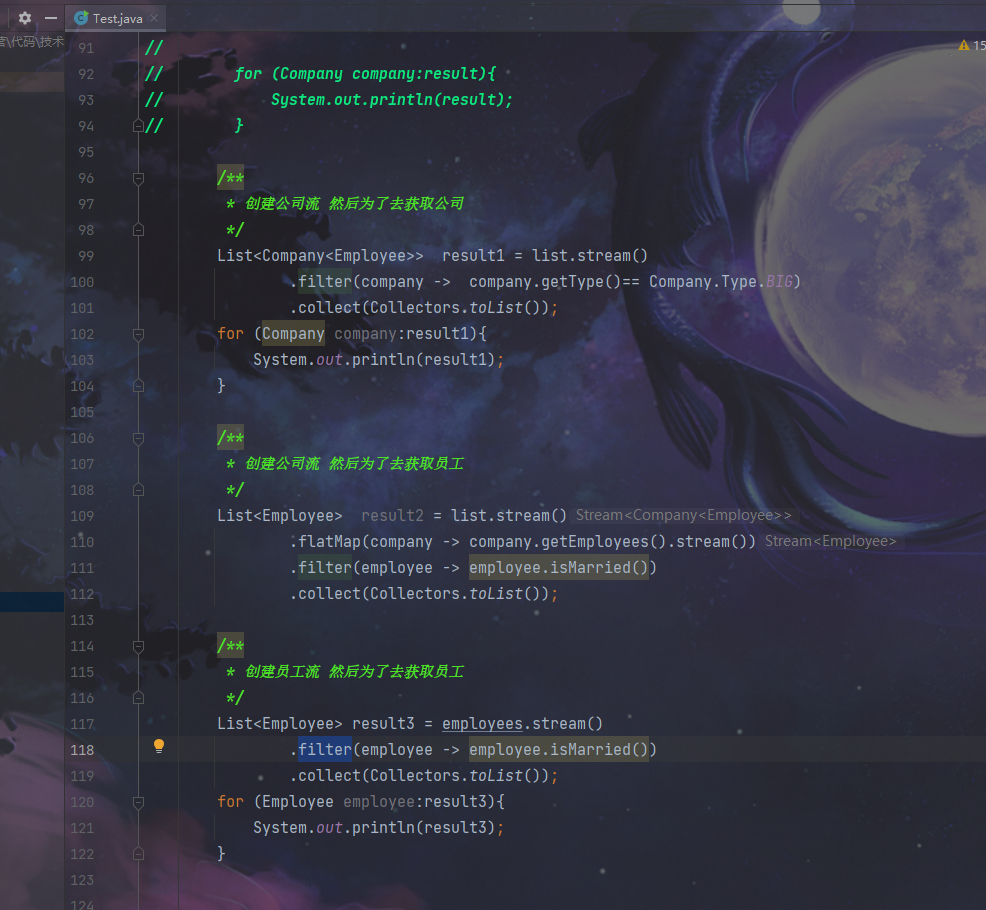
Task: Click toList on line 101
Action: 496,308
